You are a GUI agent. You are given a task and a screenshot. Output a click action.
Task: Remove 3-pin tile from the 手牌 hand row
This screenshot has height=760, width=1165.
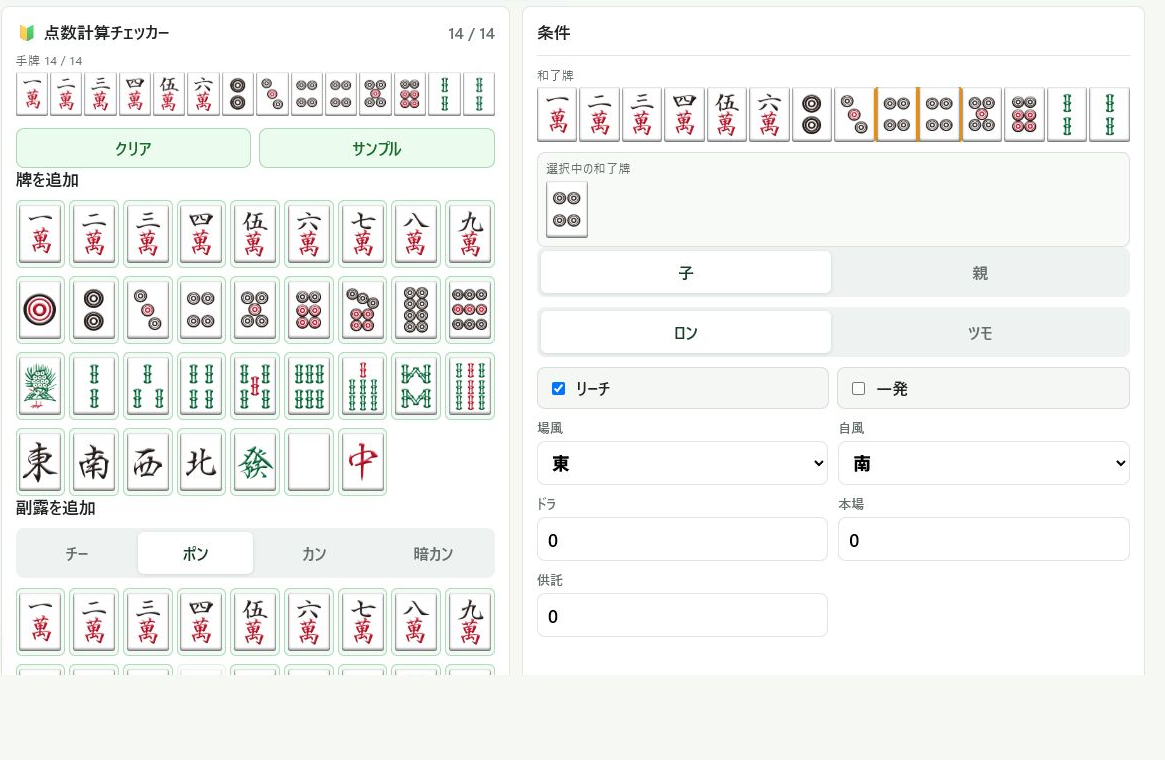pyautogui.click(x=272, y=94)
